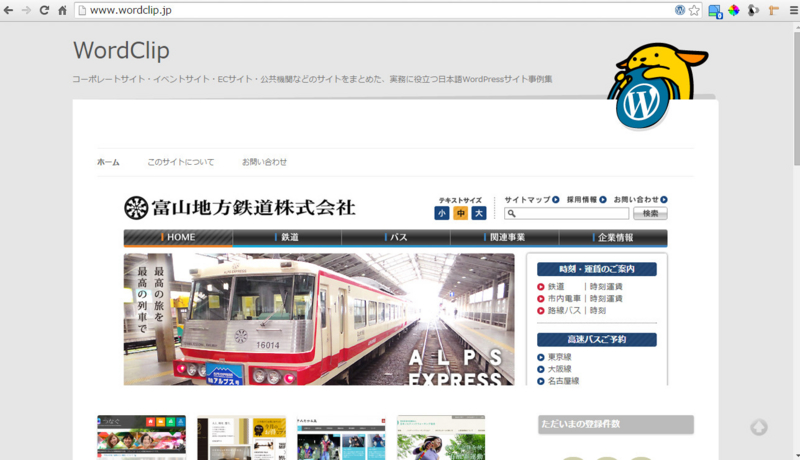
Task: Click the address bar URL field
Action: point(378,10)
